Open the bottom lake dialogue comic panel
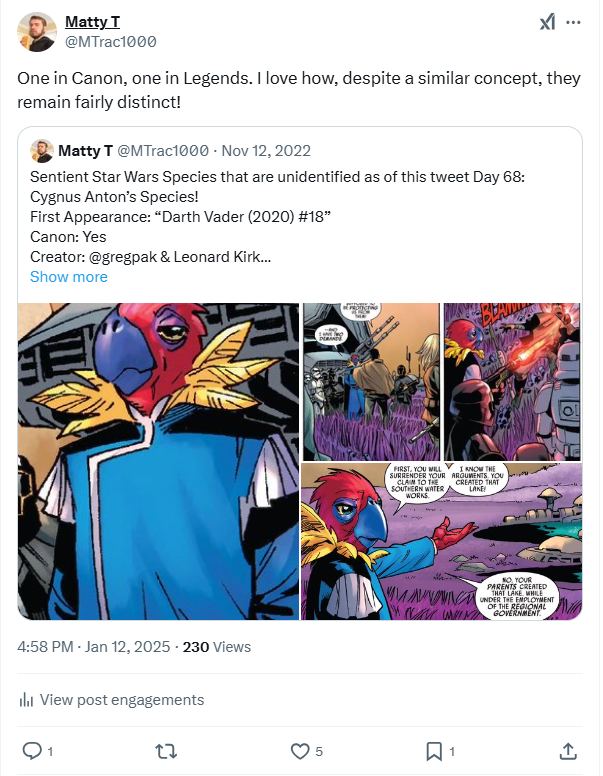Image resolution: width=603 pixels, height=776 pixels. (x=442, y=541)
